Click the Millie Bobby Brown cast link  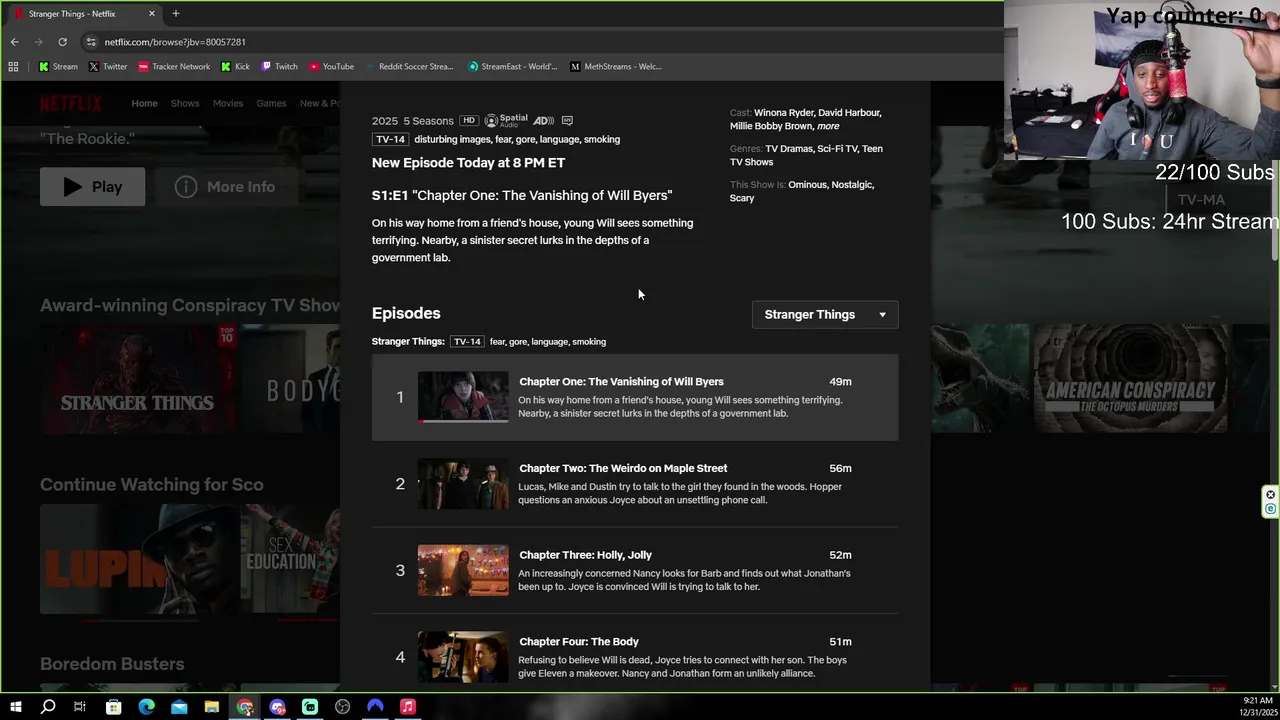[771, 126]
